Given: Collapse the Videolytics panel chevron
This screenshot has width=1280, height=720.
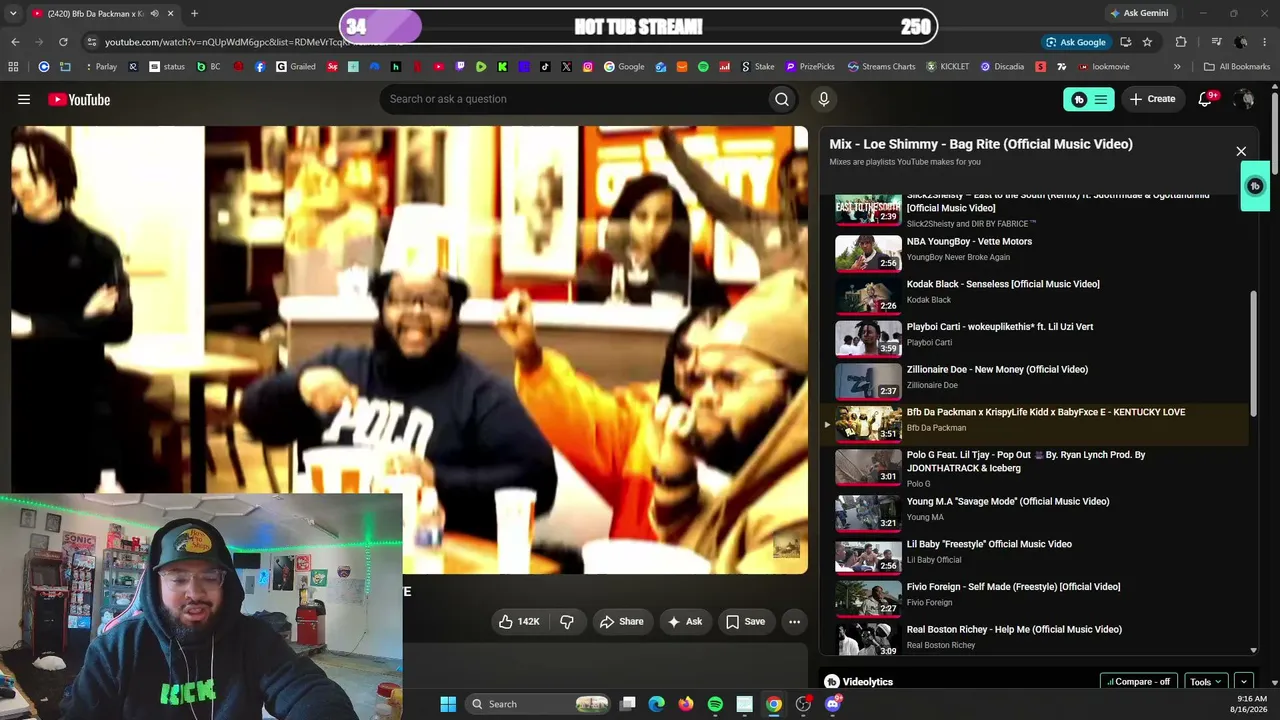Looking at the screenshot, I should click(x=1244, y=682).
